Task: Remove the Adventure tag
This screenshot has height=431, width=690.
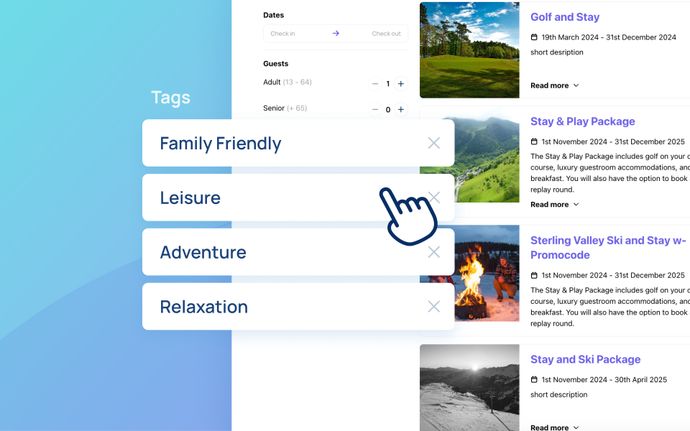Action: coord(433,252)
